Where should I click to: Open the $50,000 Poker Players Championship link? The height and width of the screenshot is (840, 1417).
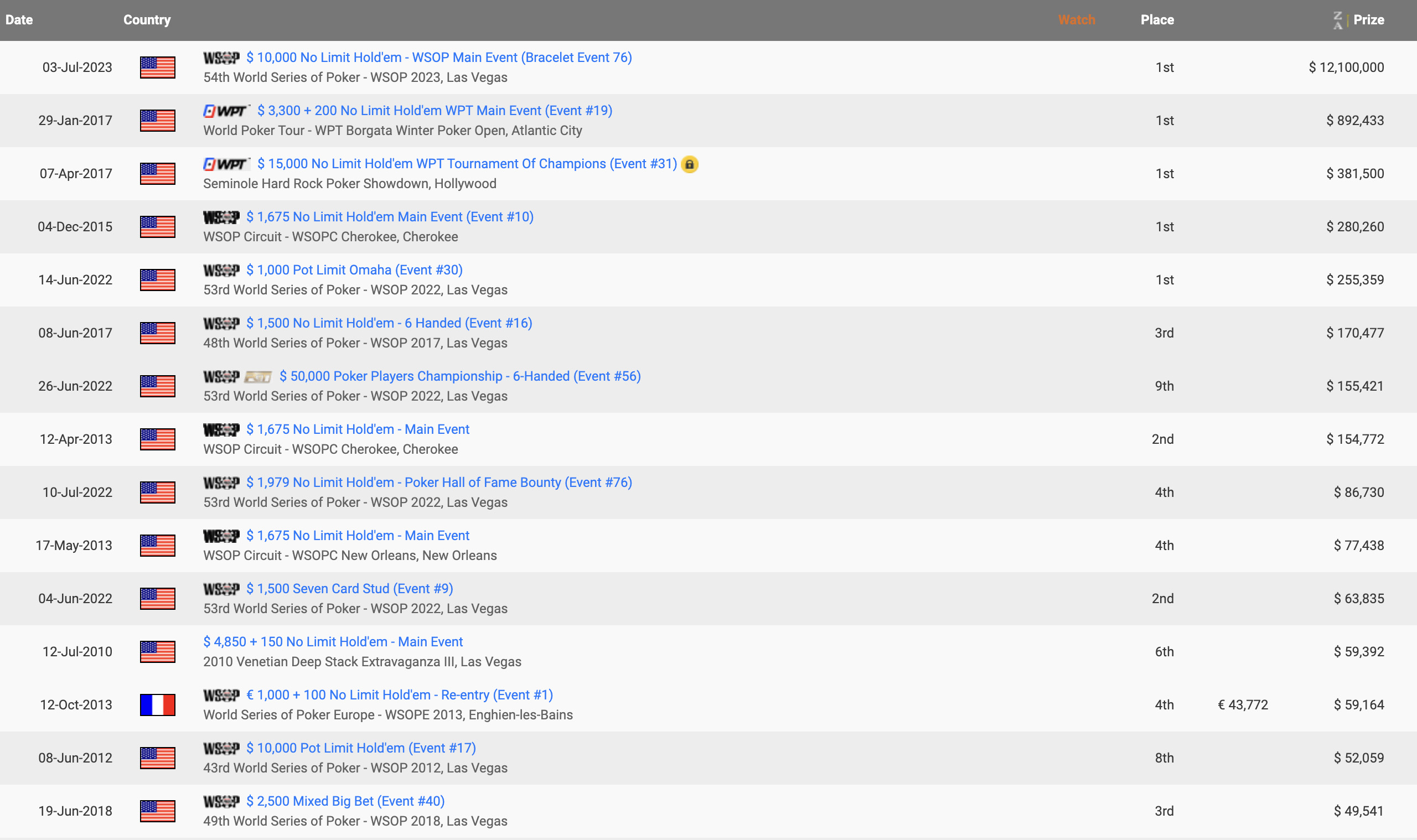(x=459, y=376)
